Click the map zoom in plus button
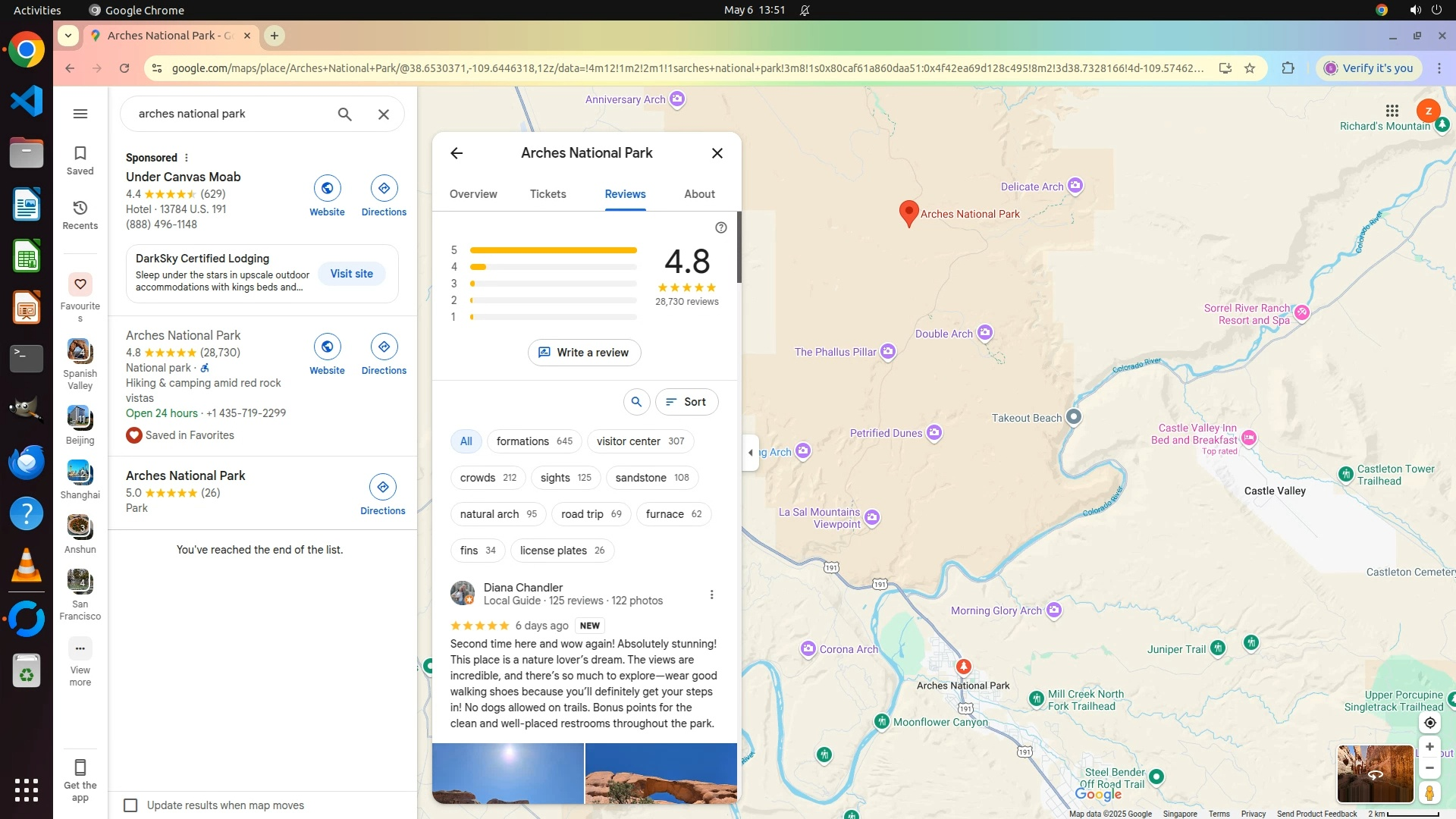 pyautogui.click(x=1429, y=747)
